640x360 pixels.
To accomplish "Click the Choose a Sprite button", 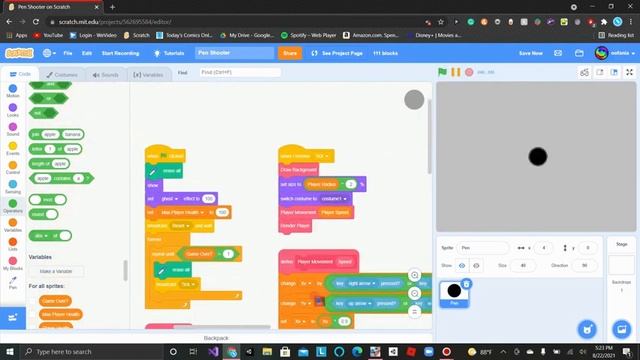I will coord(587,329).
